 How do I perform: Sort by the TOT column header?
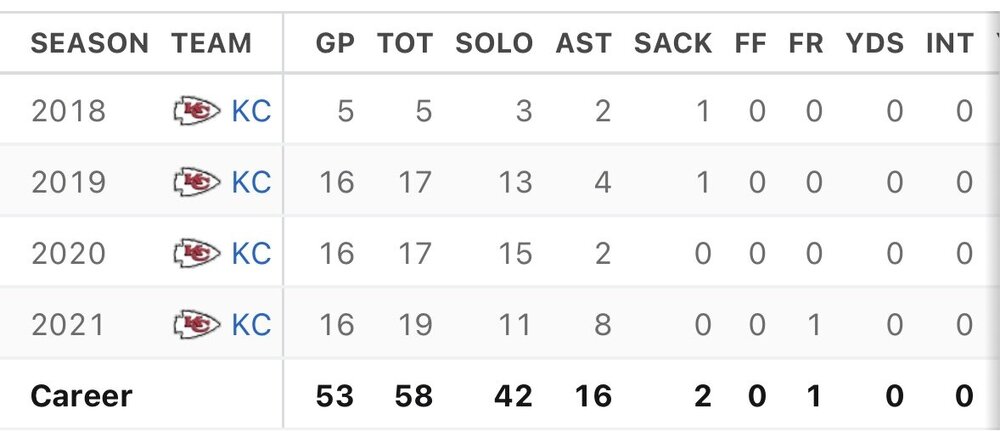(405, 44)
